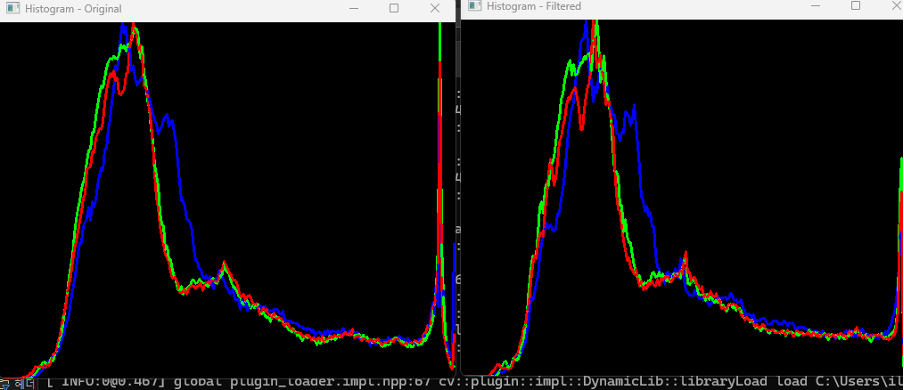904x390 pixels.
Task: Close the Histogram - Original window
Action: (x=435, y=8)
